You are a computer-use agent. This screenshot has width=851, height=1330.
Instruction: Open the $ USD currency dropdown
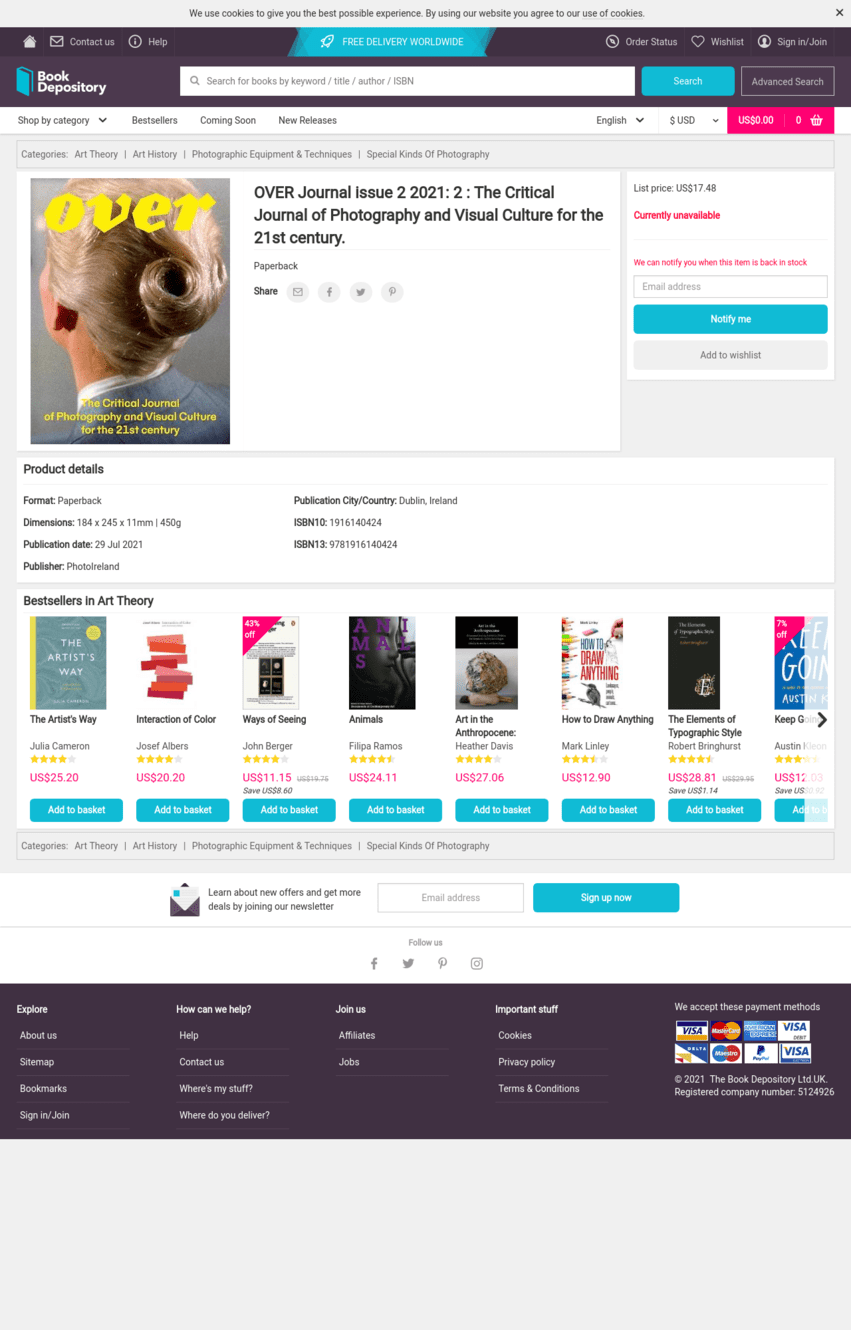click(694, 120)
